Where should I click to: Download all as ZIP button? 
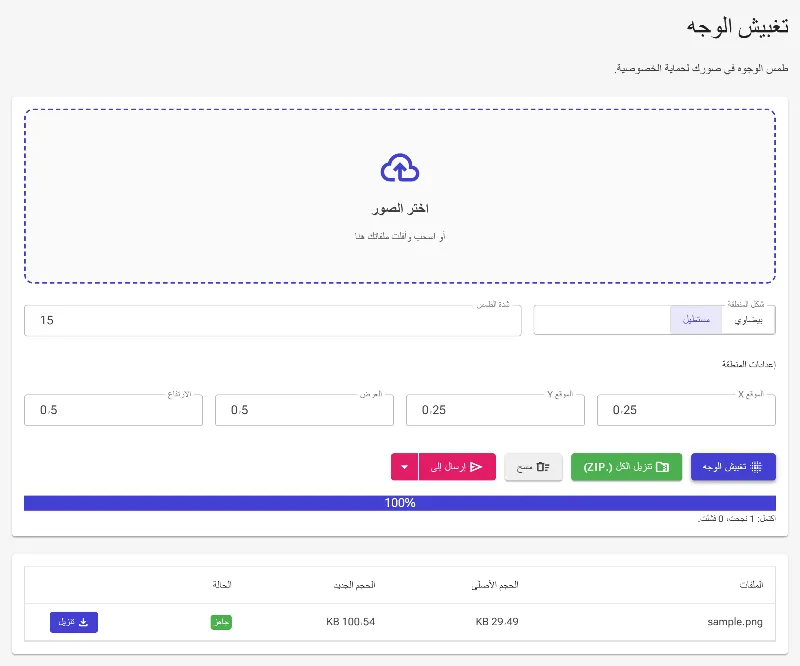(626, 467)
